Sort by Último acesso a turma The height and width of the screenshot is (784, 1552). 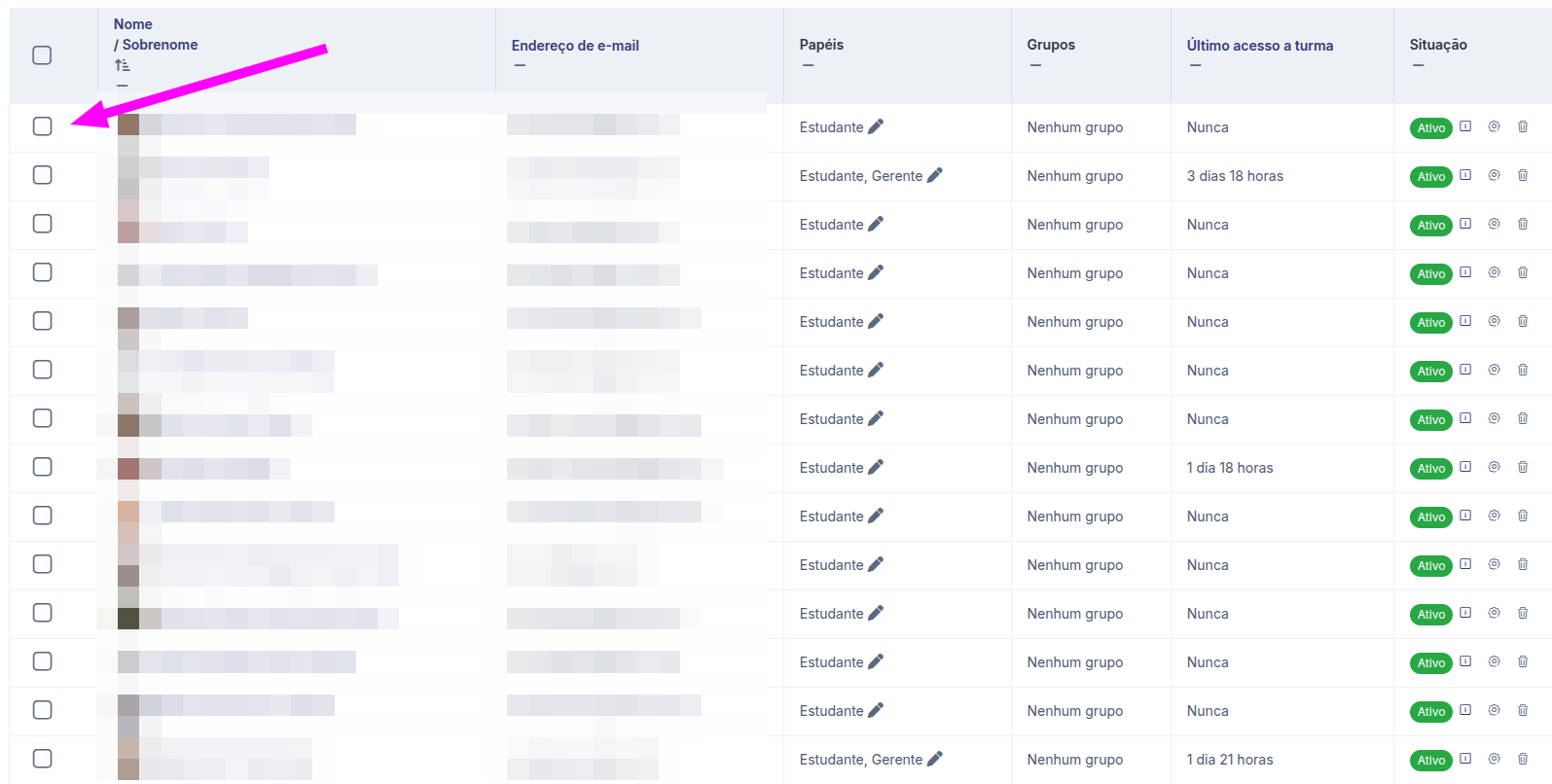click(1259, 46)
